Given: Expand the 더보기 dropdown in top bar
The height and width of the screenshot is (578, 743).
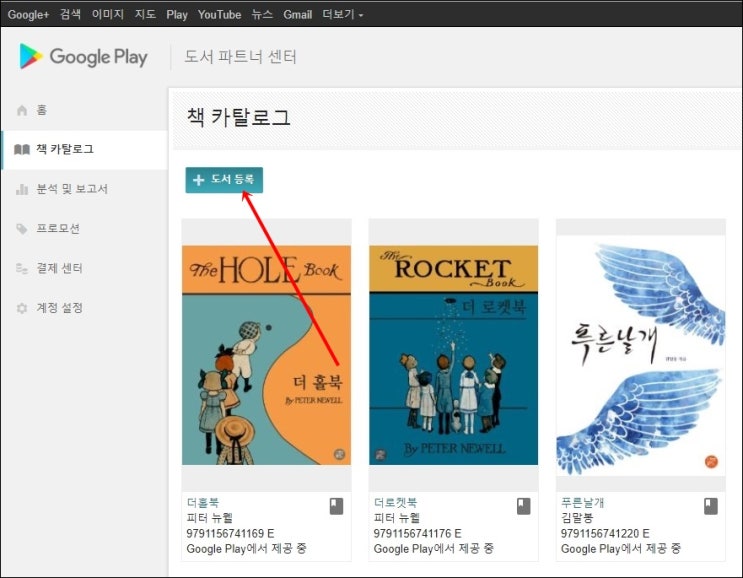Looking at the screenshot, I should pyautogui.click(x=343, y=14).
